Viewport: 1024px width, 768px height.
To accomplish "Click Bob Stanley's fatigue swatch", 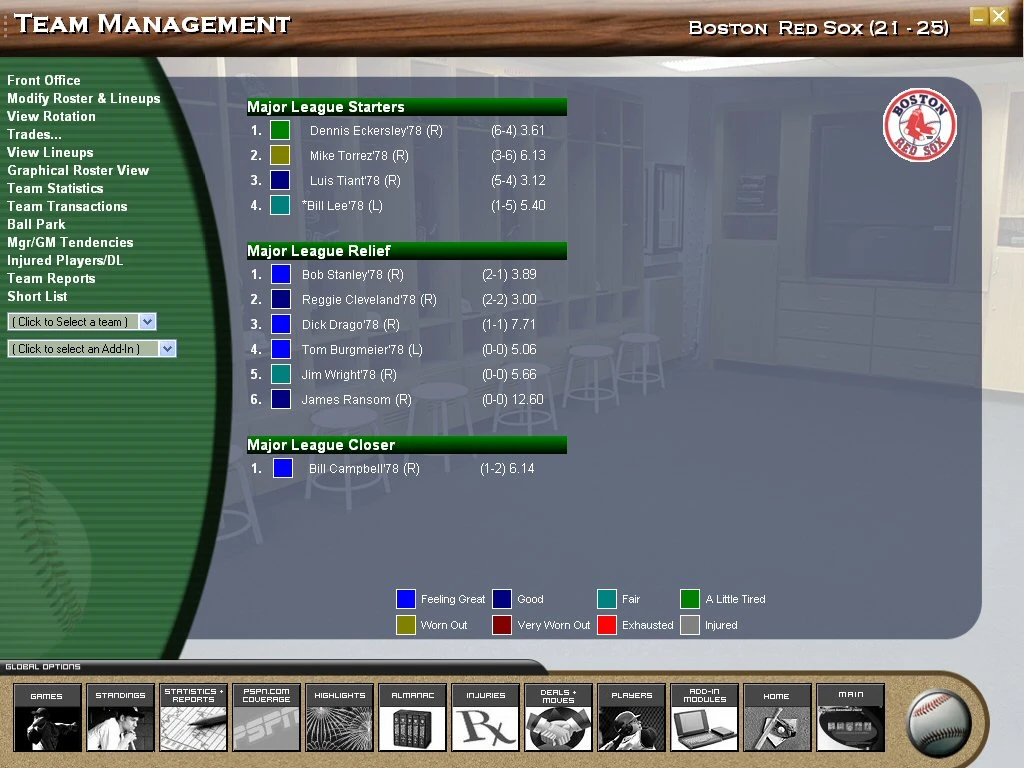I will [x=281, y=274].
